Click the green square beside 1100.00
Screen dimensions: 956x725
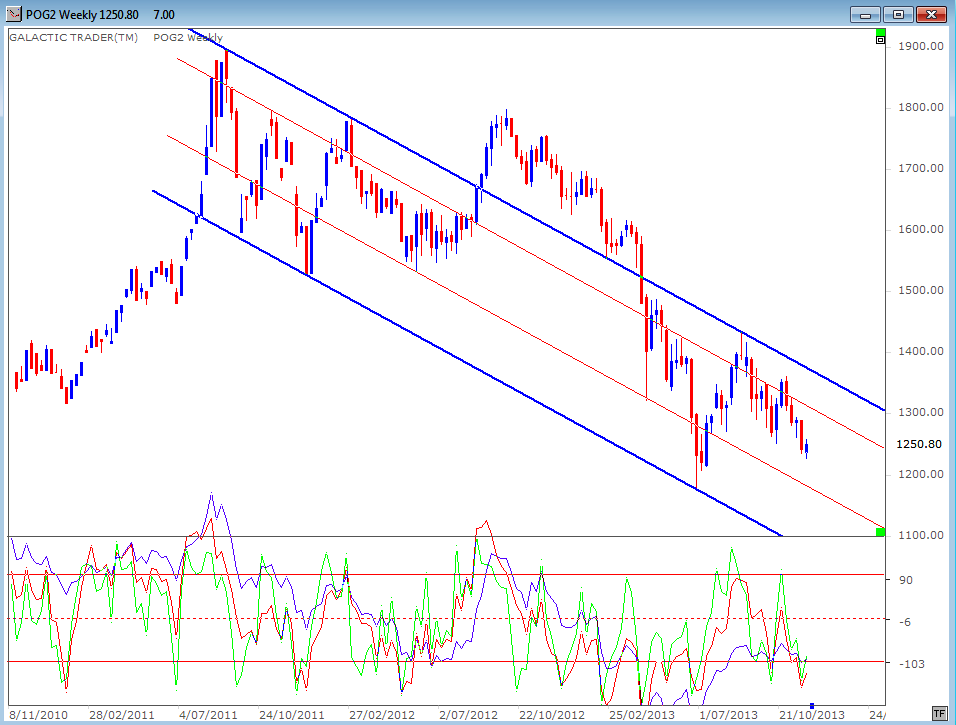[x=880, y=532]
